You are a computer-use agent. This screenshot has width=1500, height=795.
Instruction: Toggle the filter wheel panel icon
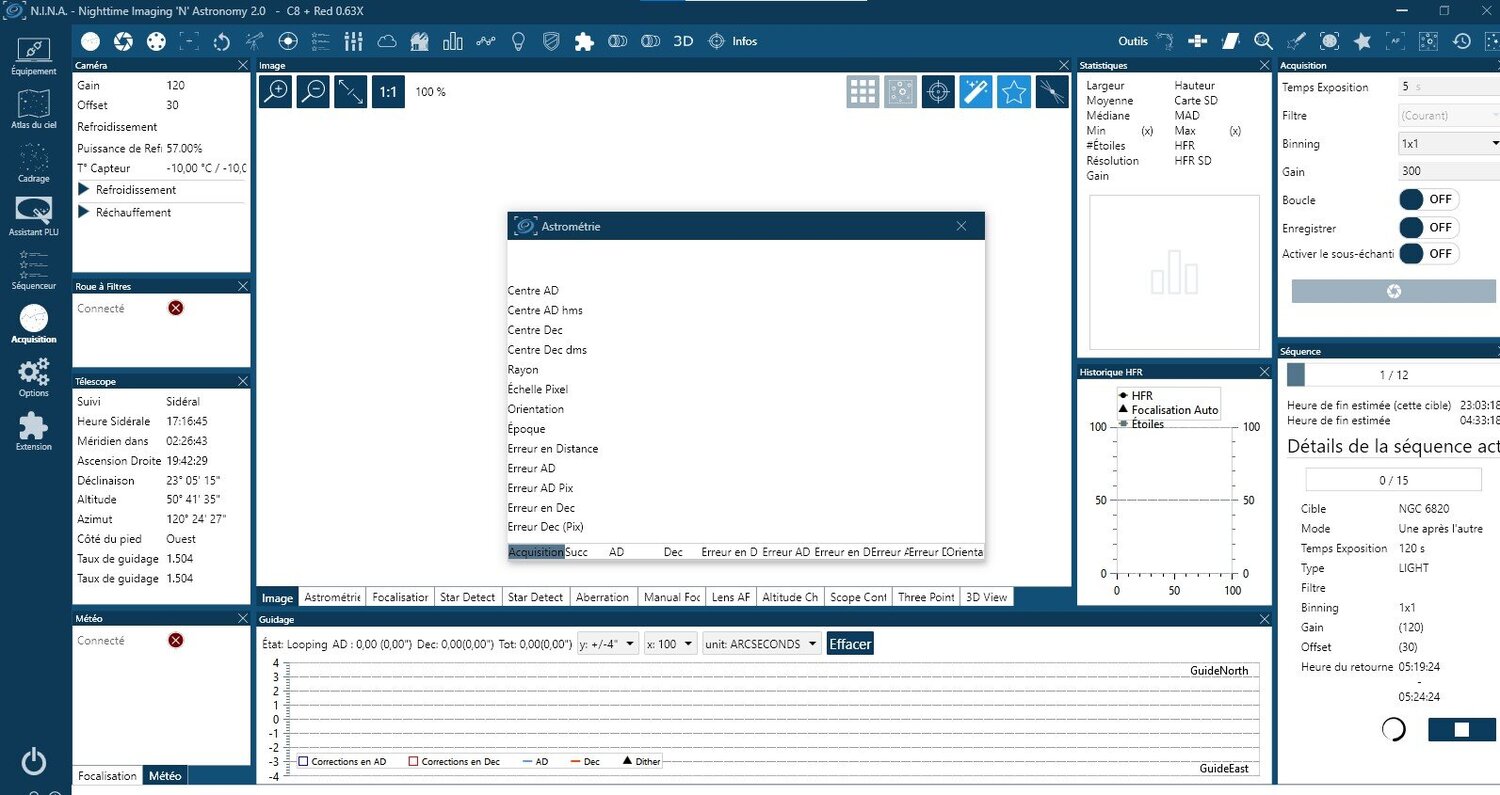(x=156, y=41)
